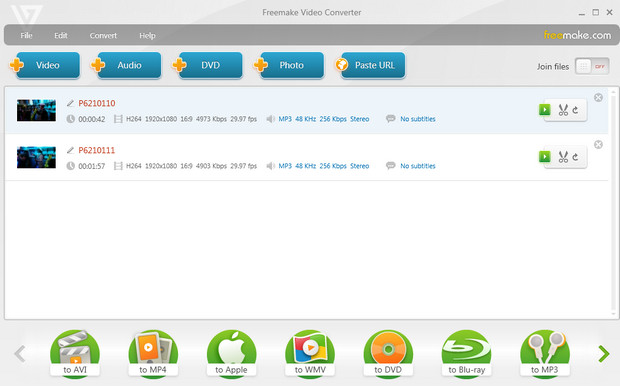Screen dimensions: 620x386
Task: Open subtitles options for P6210110
Action: point(418,119)
